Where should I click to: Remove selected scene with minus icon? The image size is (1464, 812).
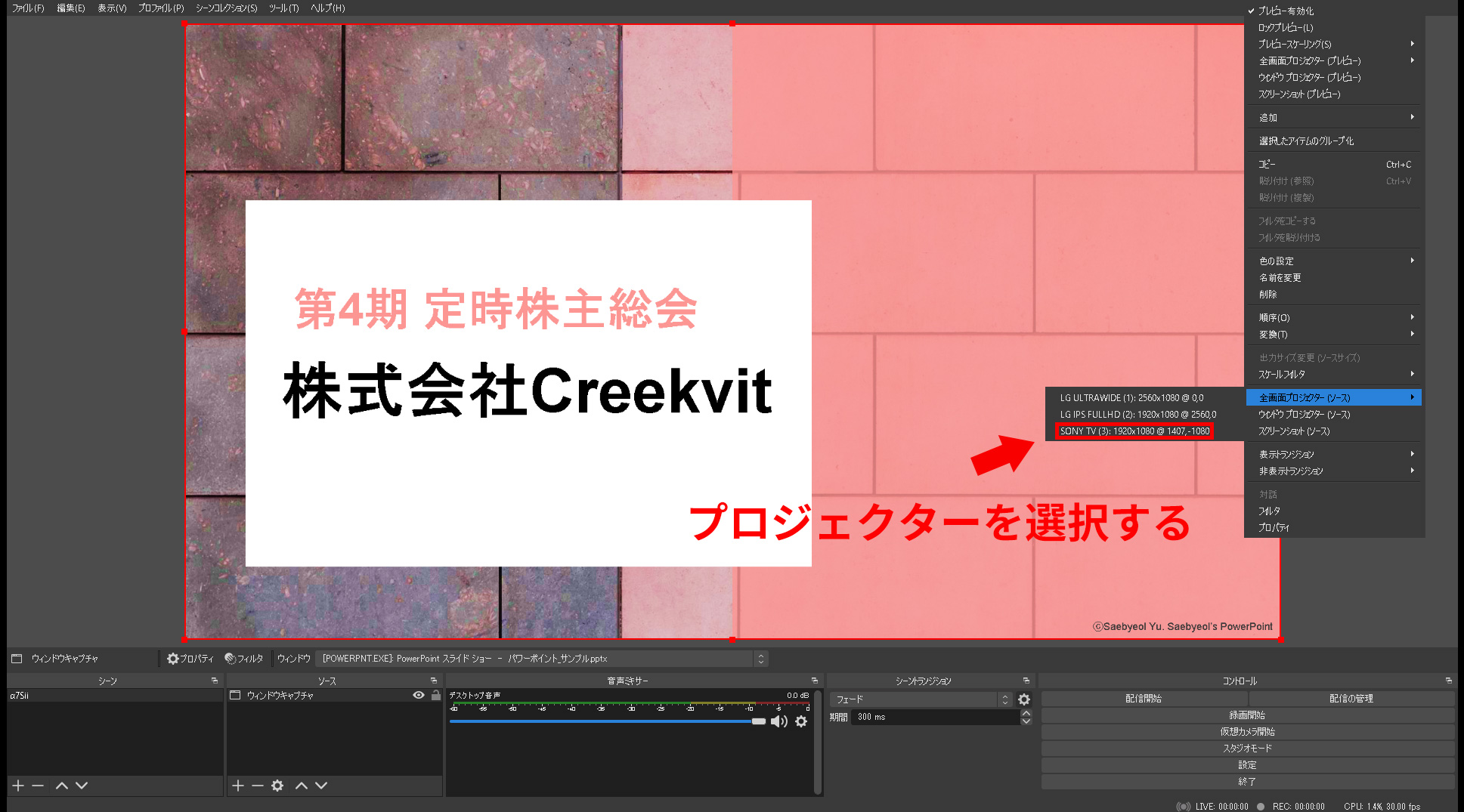point(38,786)
